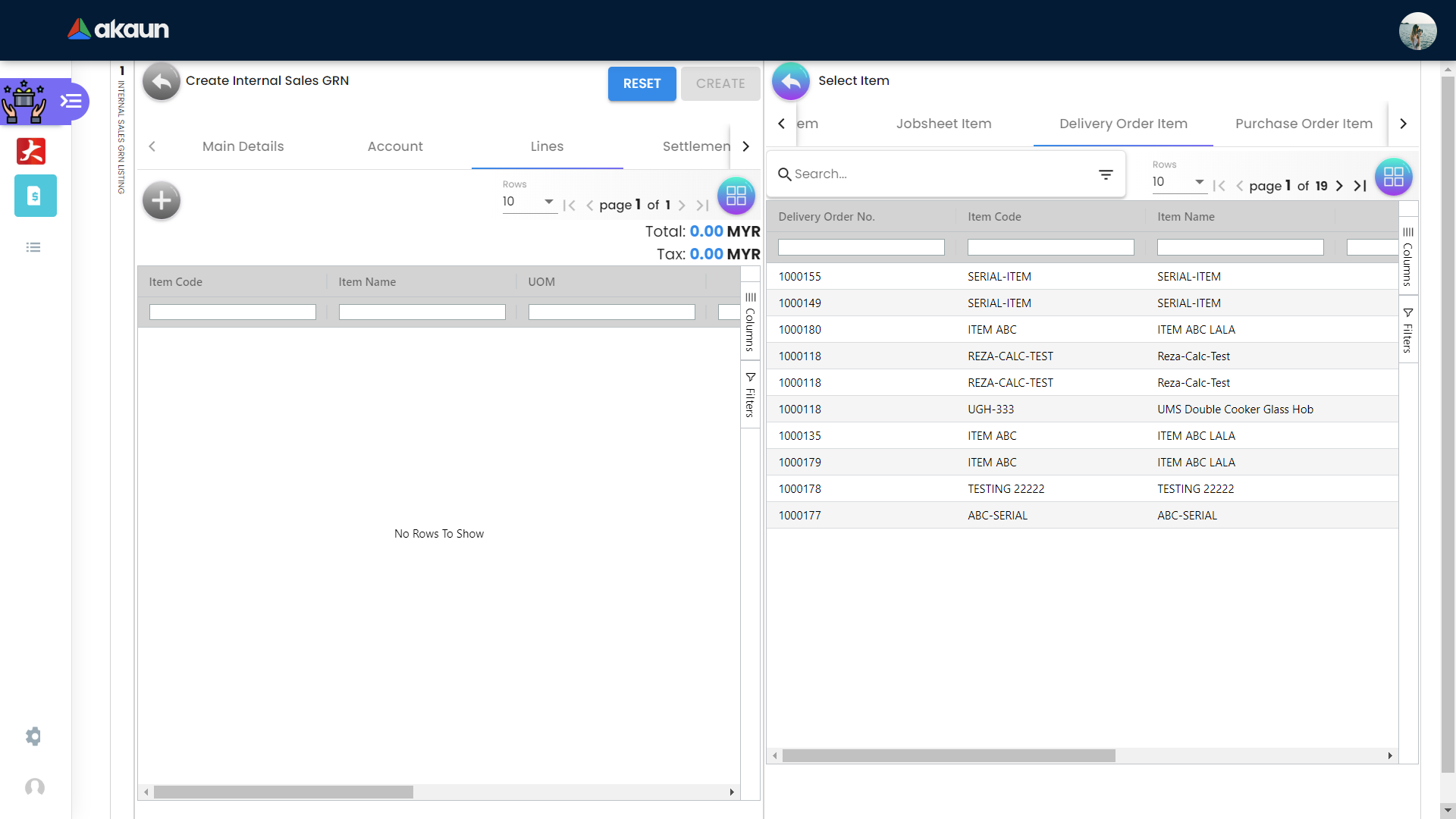Open the settings gear in sidebar
Viewport: 1456px width, 819px height.
(x=33, y=736)
